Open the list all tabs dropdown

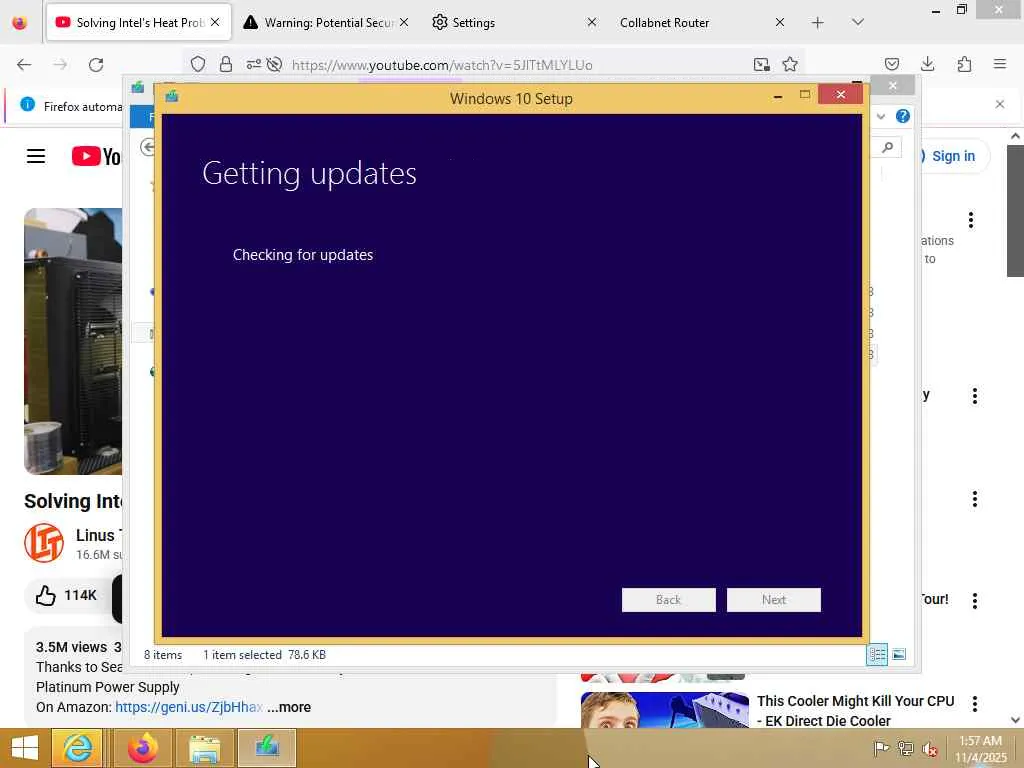click(x=857, y=22)
